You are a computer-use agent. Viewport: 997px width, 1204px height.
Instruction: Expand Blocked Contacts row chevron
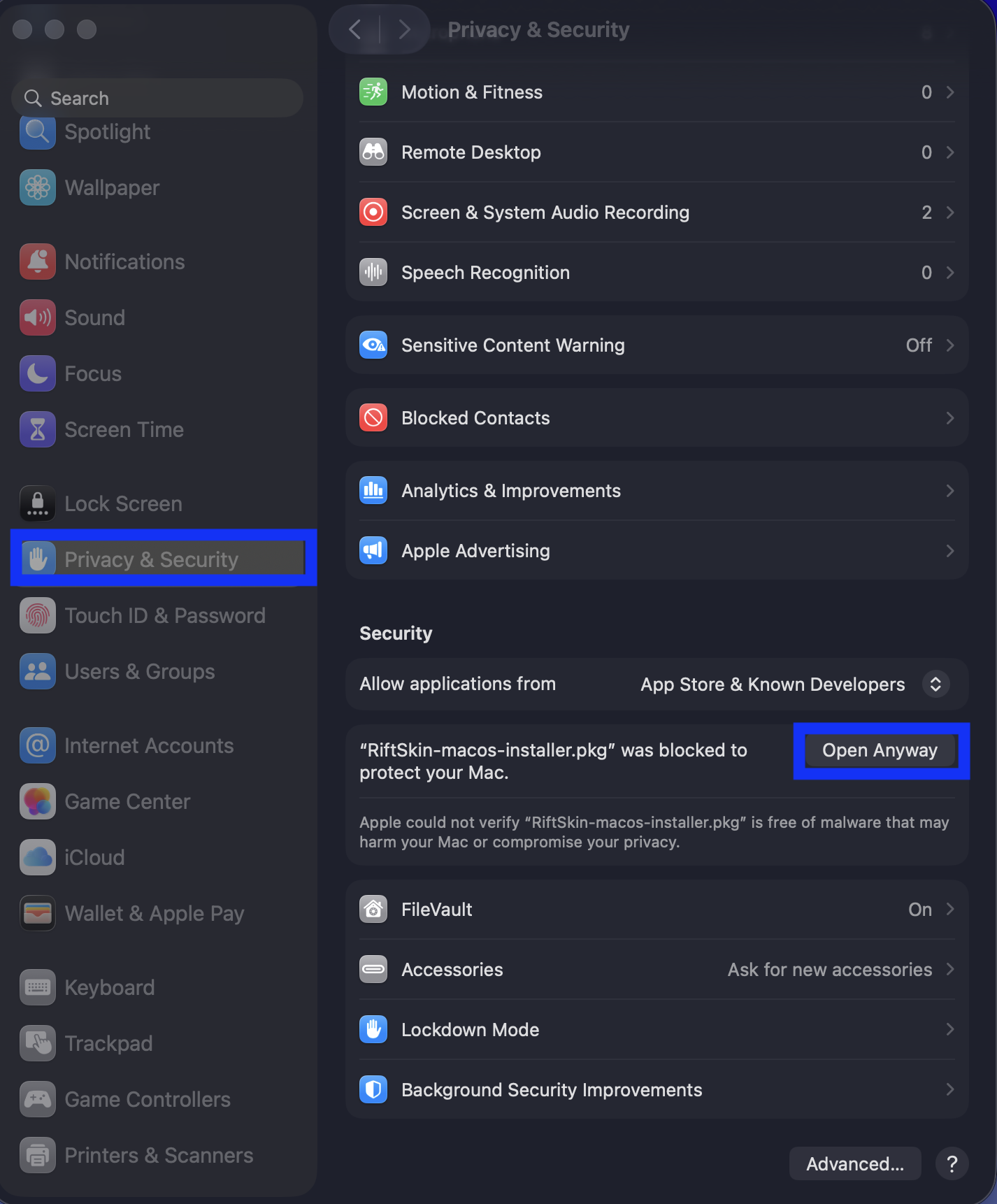click(950, 418)
